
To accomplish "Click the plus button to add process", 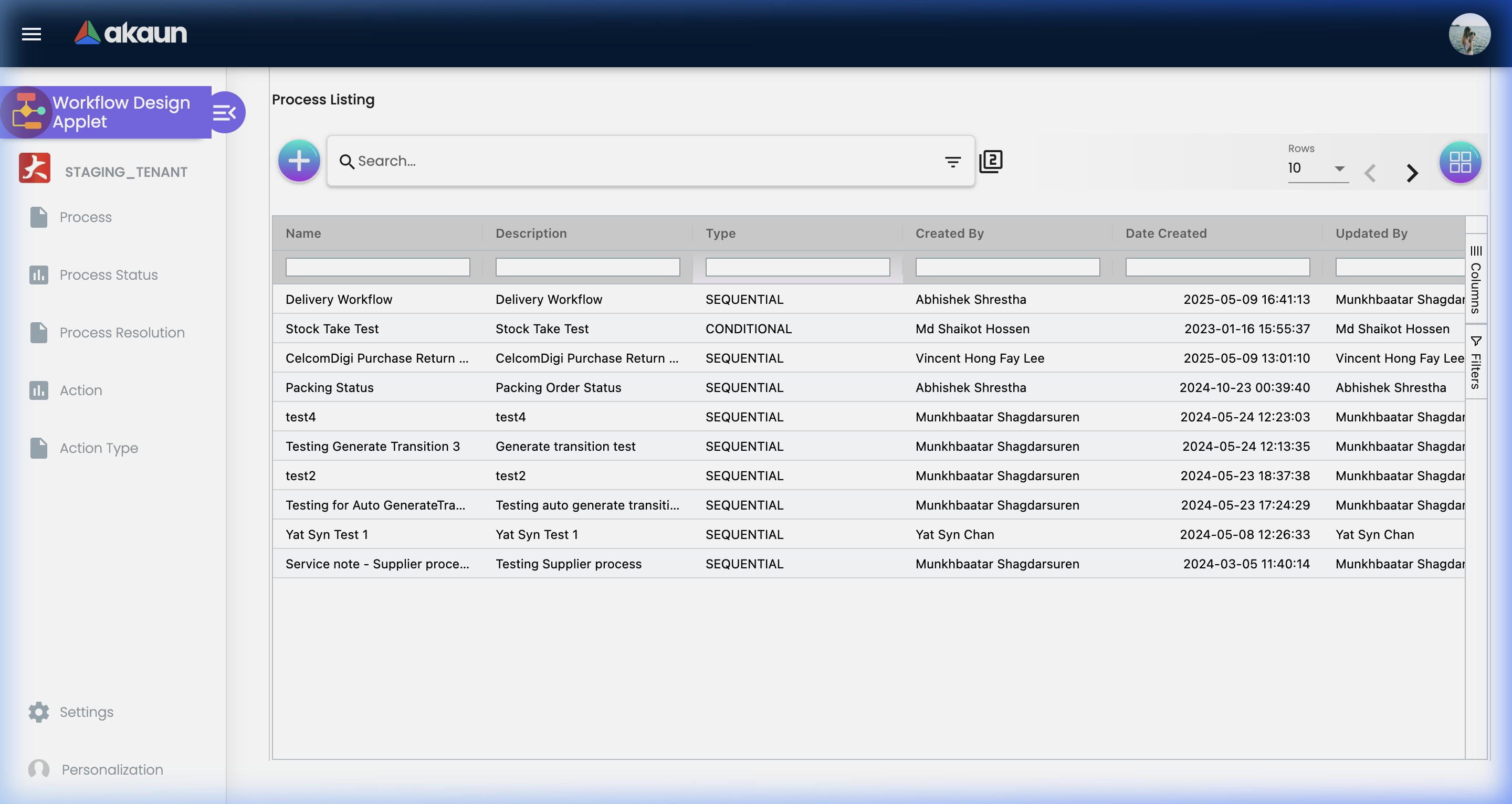I will [x=299, y=160].
